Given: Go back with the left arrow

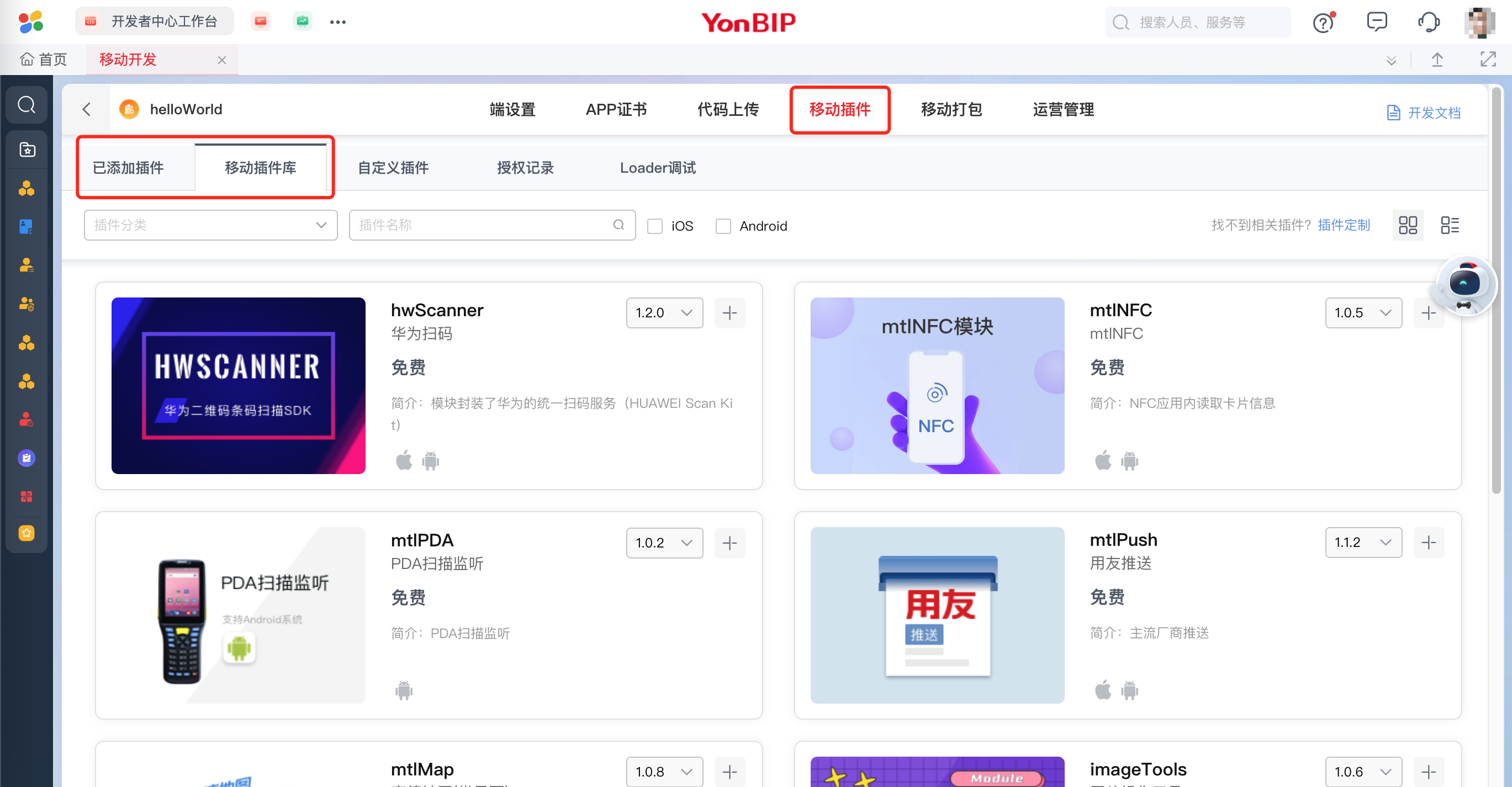Looking at the screenshot, I should (x=87, y=109).
